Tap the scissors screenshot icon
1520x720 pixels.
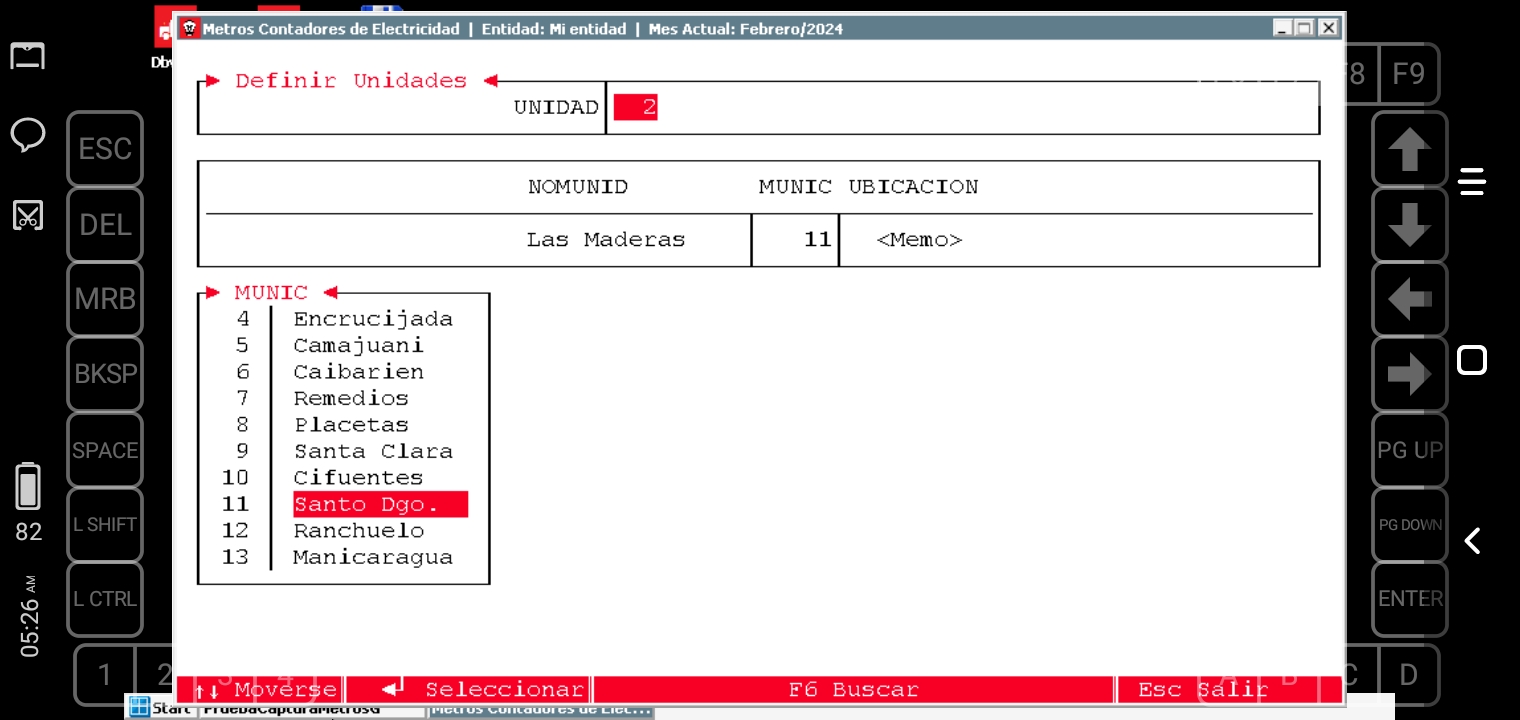(x=28, y=214)
